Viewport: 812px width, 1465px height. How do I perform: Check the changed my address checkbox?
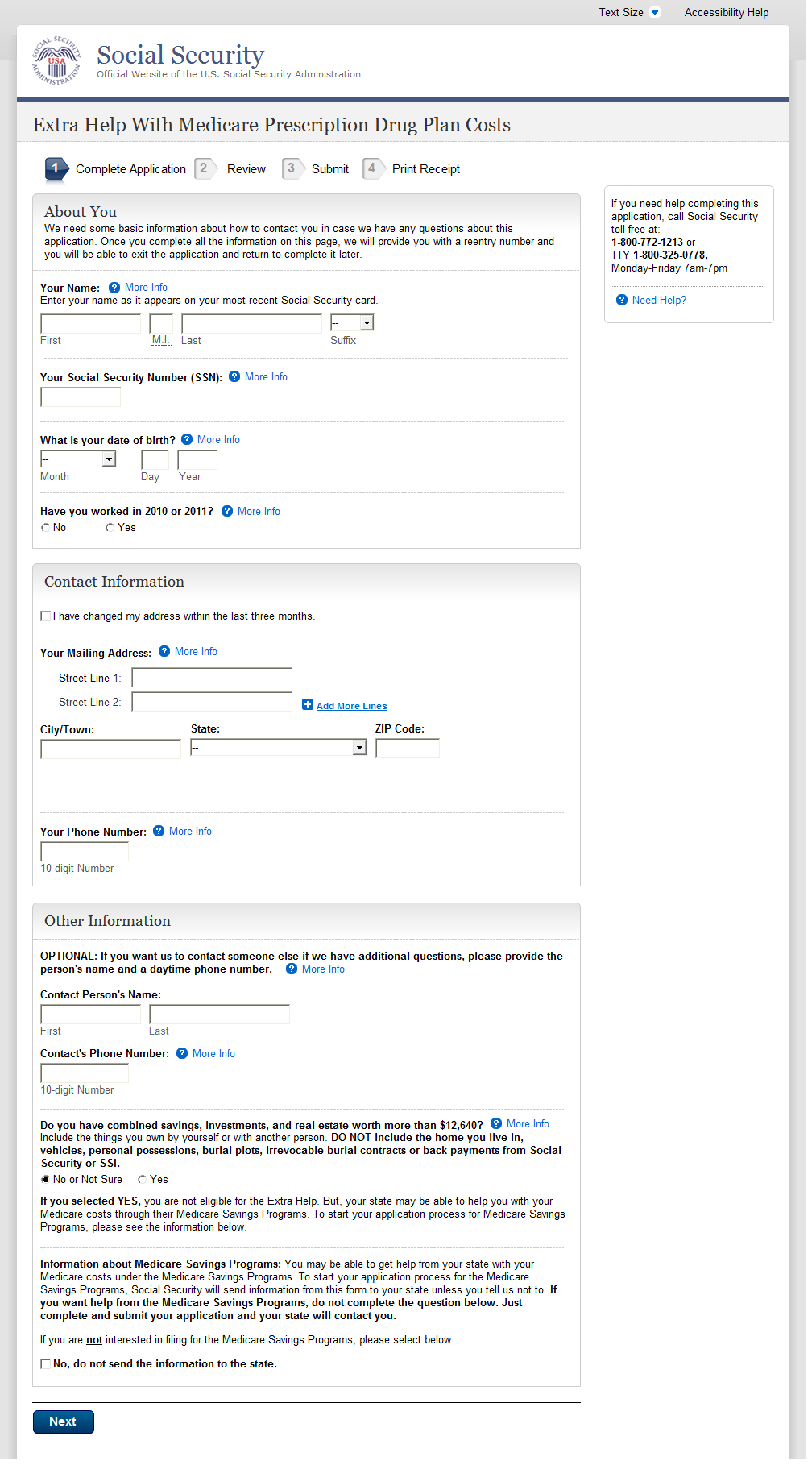(x=46, y=616)
